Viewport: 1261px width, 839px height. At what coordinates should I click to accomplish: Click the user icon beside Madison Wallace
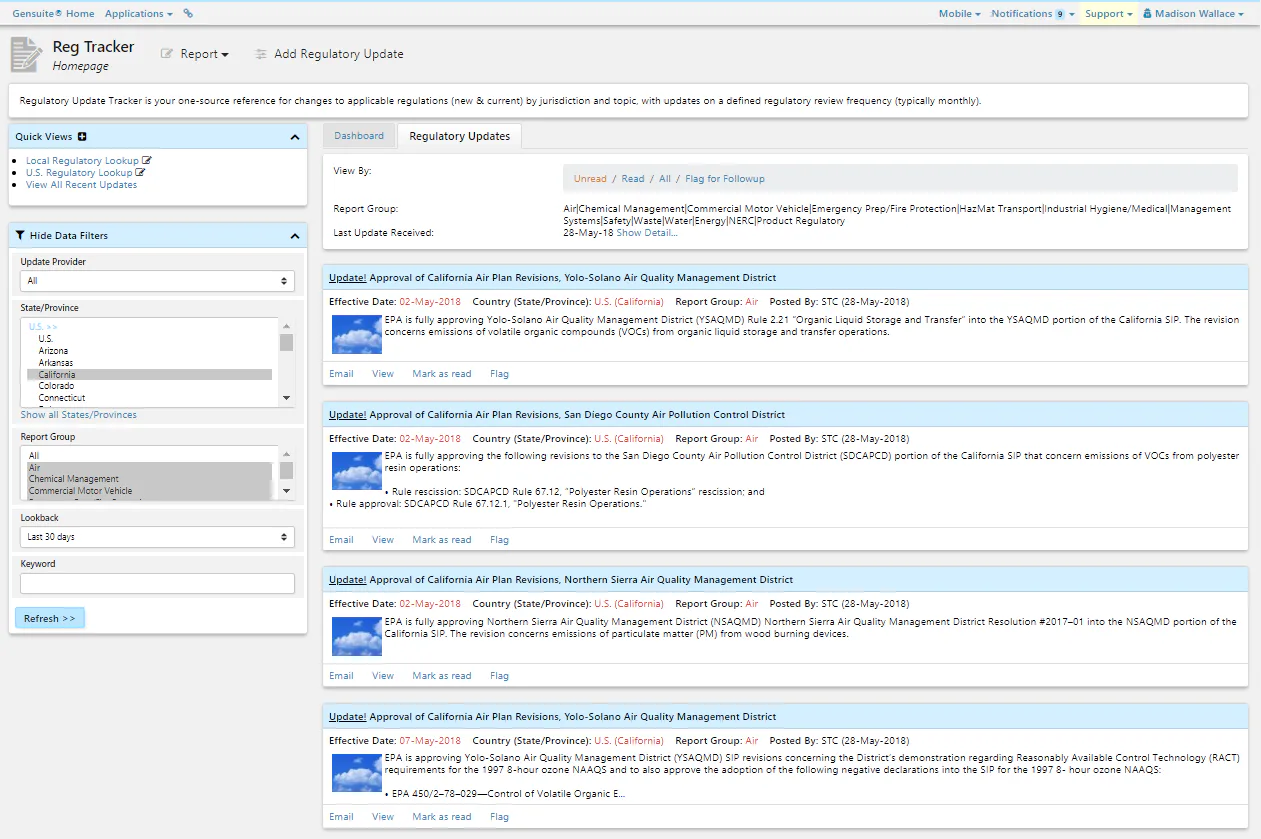[1148, 13]
